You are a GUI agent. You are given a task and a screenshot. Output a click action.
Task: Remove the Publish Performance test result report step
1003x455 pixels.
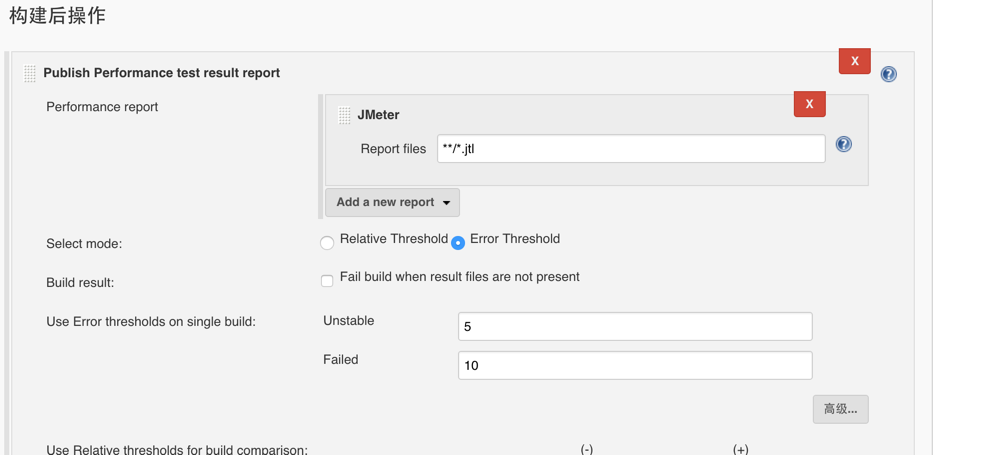(855, 61)
